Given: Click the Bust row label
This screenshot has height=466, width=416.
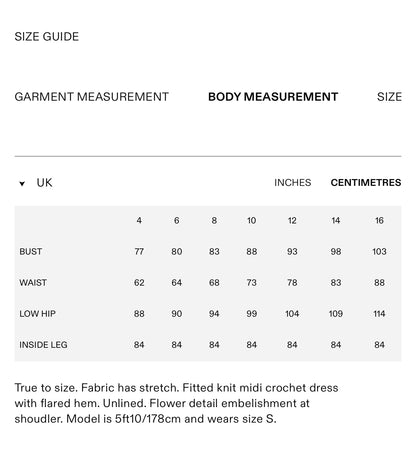Looking at the screenshot, I should pos(31,251).
